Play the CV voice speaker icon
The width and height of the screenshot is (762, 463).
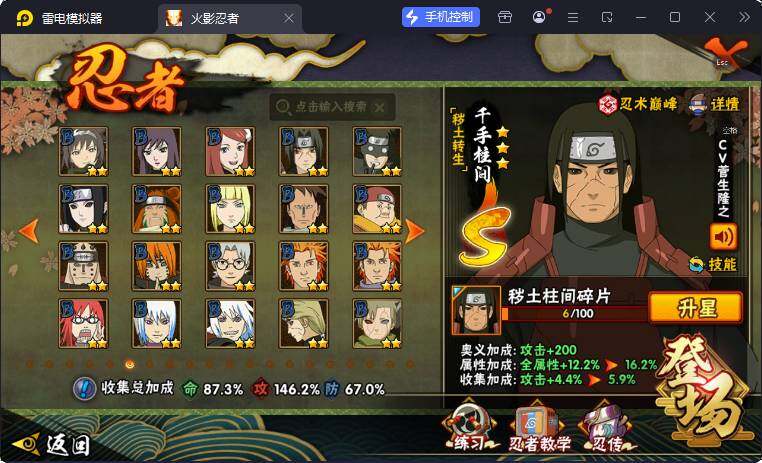(x=723, y=237)
